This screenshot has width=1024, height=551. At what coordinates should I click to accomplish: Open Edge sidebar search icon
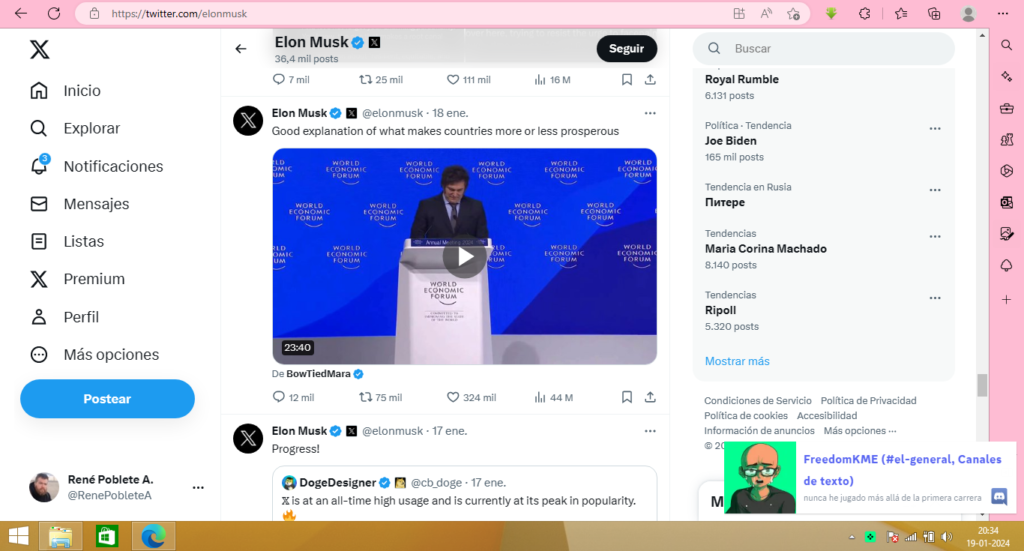pyautogui.click(x=1006, y=45)
